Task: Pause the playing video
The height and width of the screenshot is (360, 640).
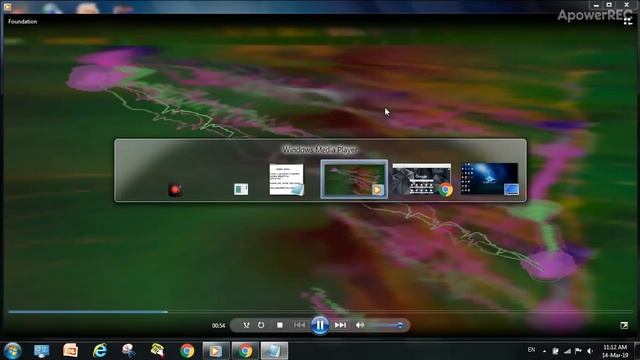Action: [320, 325]
